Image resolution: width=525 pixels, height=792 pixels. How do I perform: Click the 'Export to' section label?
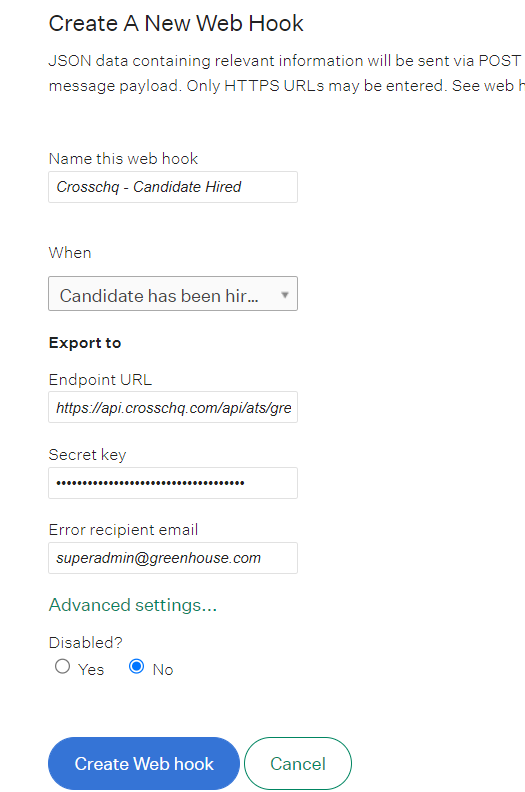85,343
